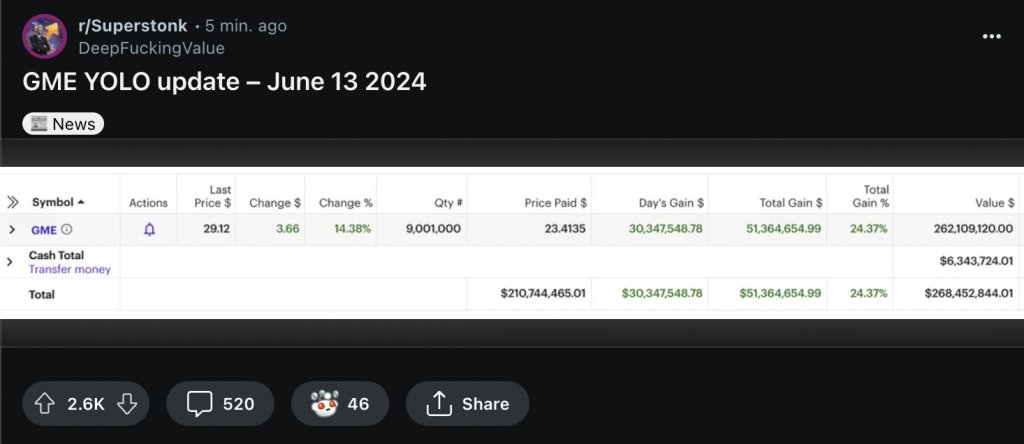The image size is (1024, 444).
Task: Visit the DeepFuckingValue user profile
Action: [151, 48]
